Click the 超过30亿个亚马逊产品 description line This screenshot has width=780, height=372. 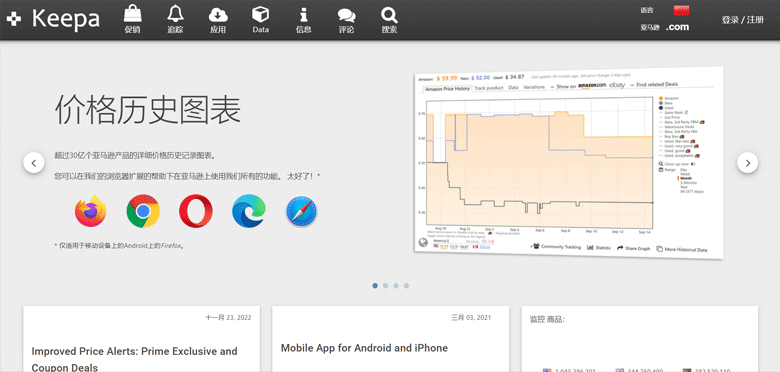(x=135, y=156)
